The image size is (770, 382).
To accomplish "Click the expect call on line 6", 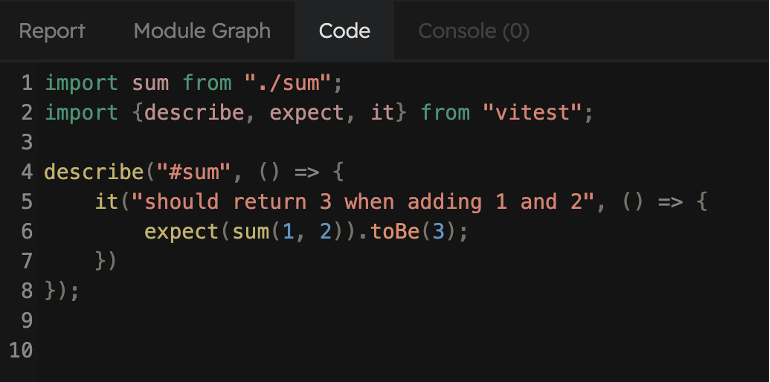I will (181, 231).
